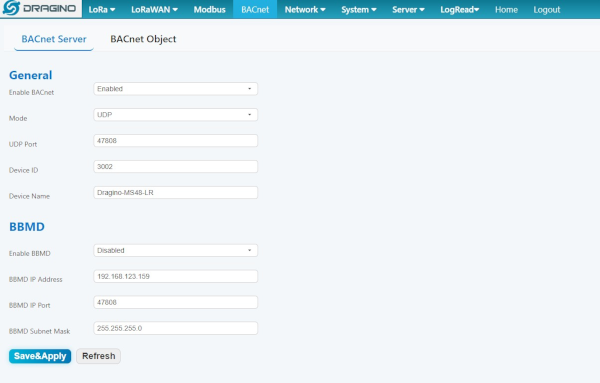Click the Dragino logo
The width and height of the screenshot is (600, 383).
coord(40,8)
